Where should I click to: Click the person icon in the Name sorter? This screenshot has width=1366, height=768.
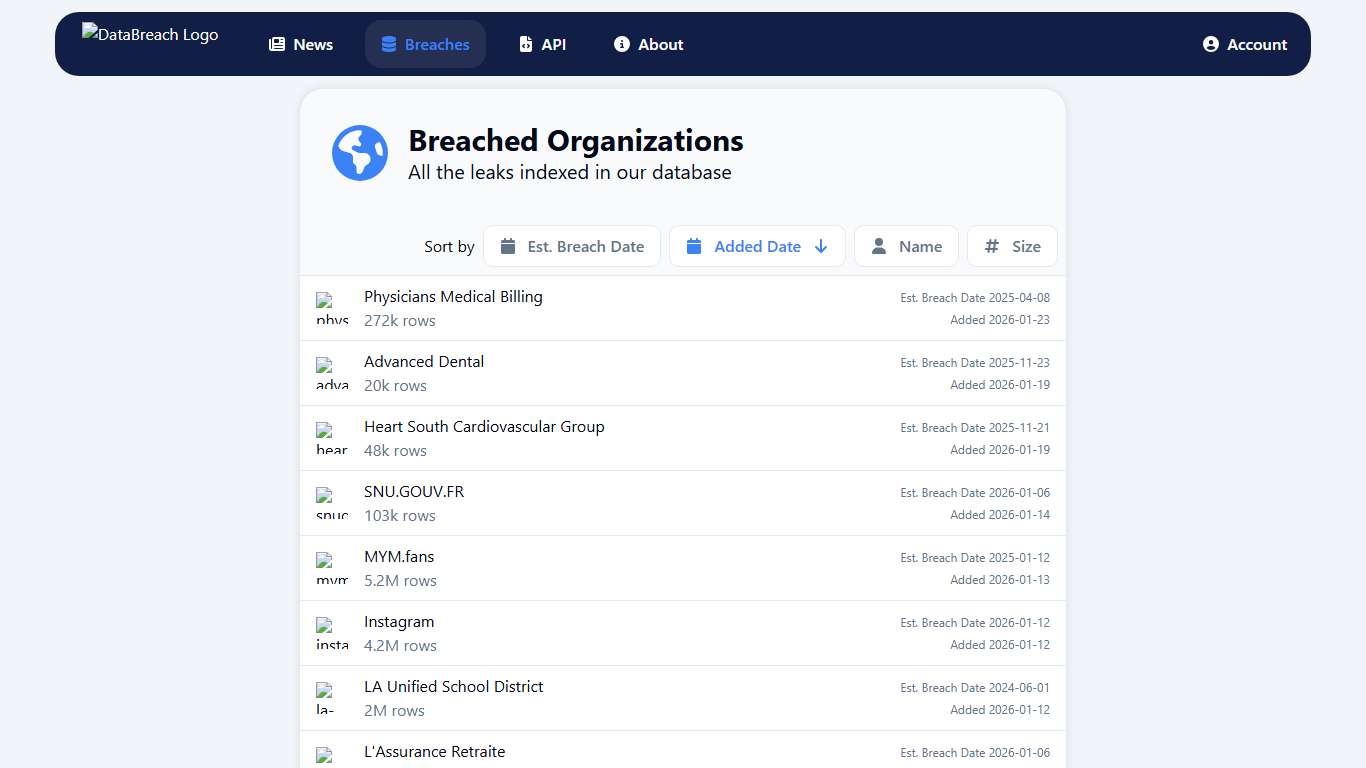click(879, 246)
